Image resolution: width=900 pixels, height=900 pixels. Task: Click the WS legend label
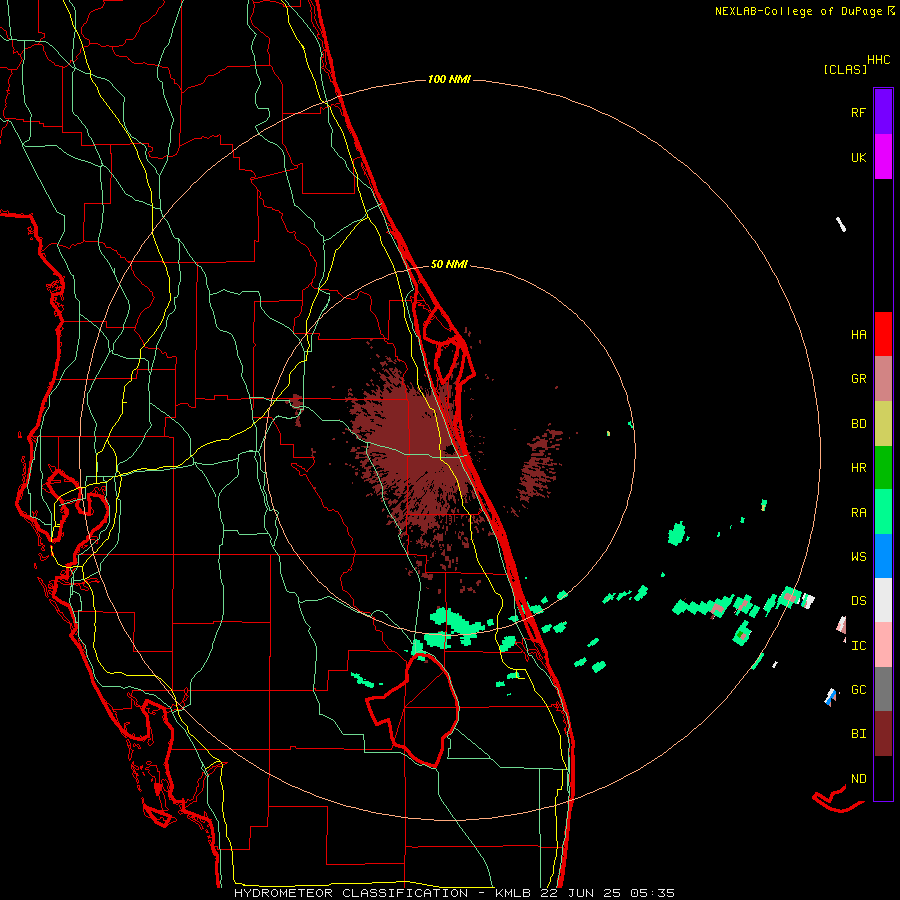coord(858,557)
